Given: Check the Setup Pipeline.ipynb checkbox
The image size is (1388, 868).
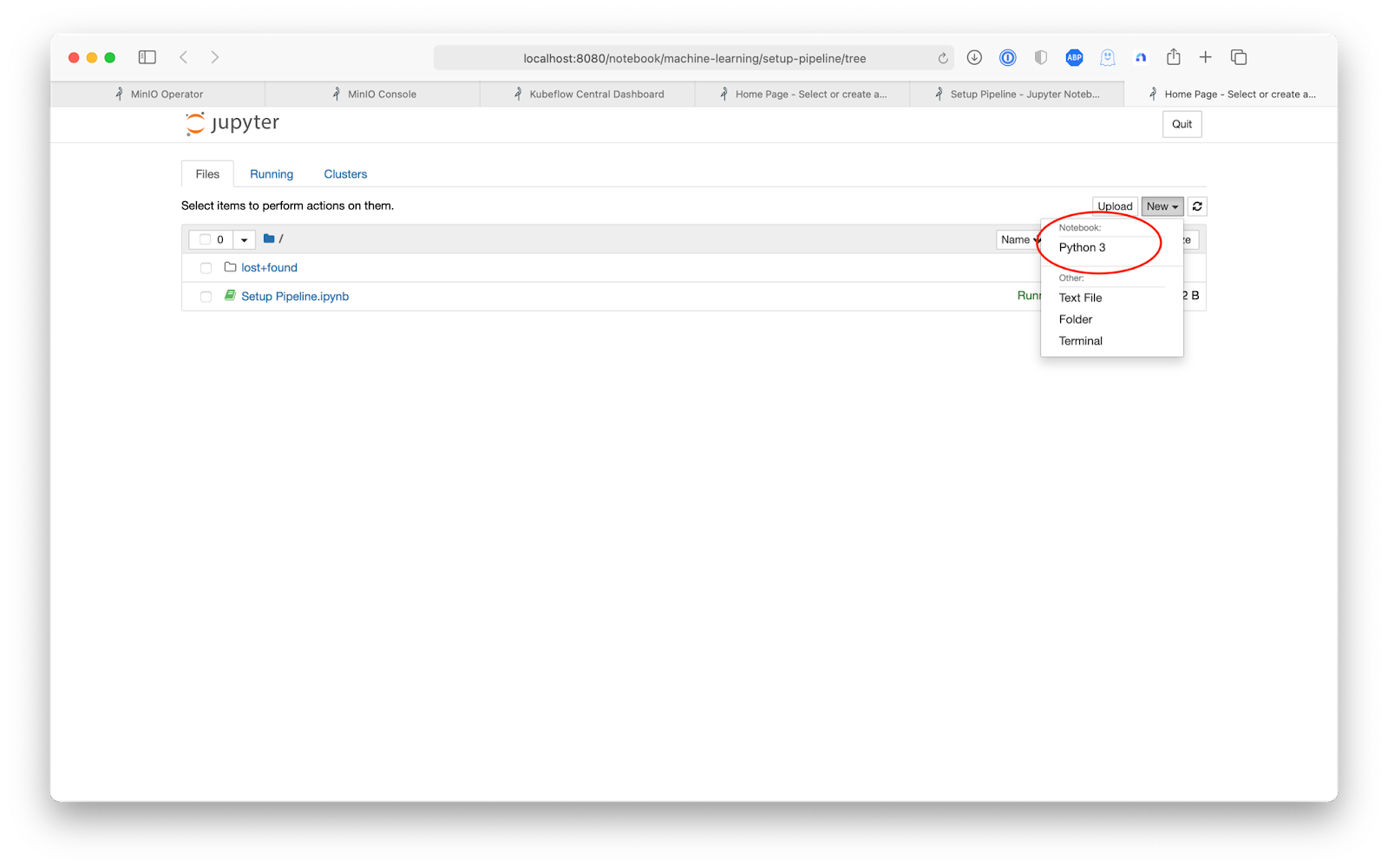Looking at the screenshot, I should pyautogui.click(x=206, y=297).
